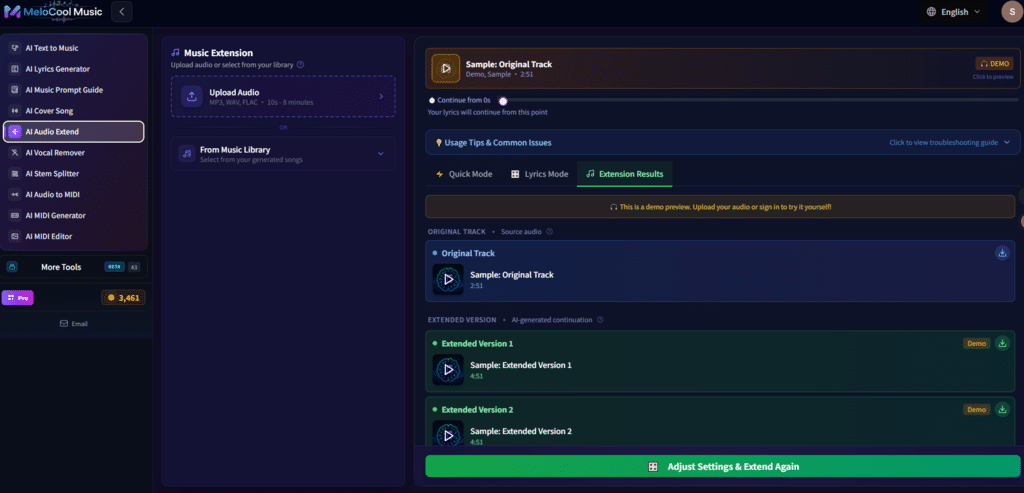Open the English language dropdown
The width and height of the screenshot is (1024, 493).
pyautogui.click(x=953, y=12)
